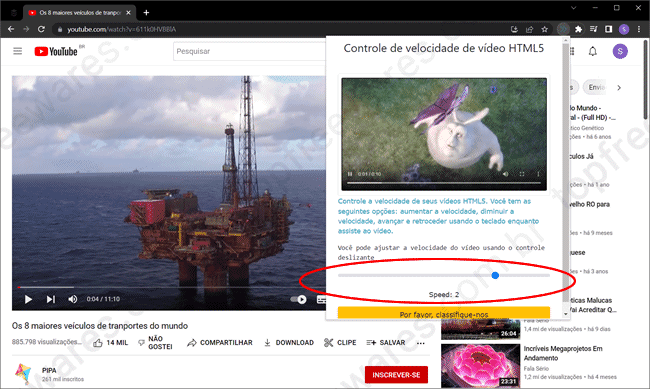This screenshot has width=650, height=389.
Task: Bookmark this page with the star icon
Action: (x=545, y=29)
